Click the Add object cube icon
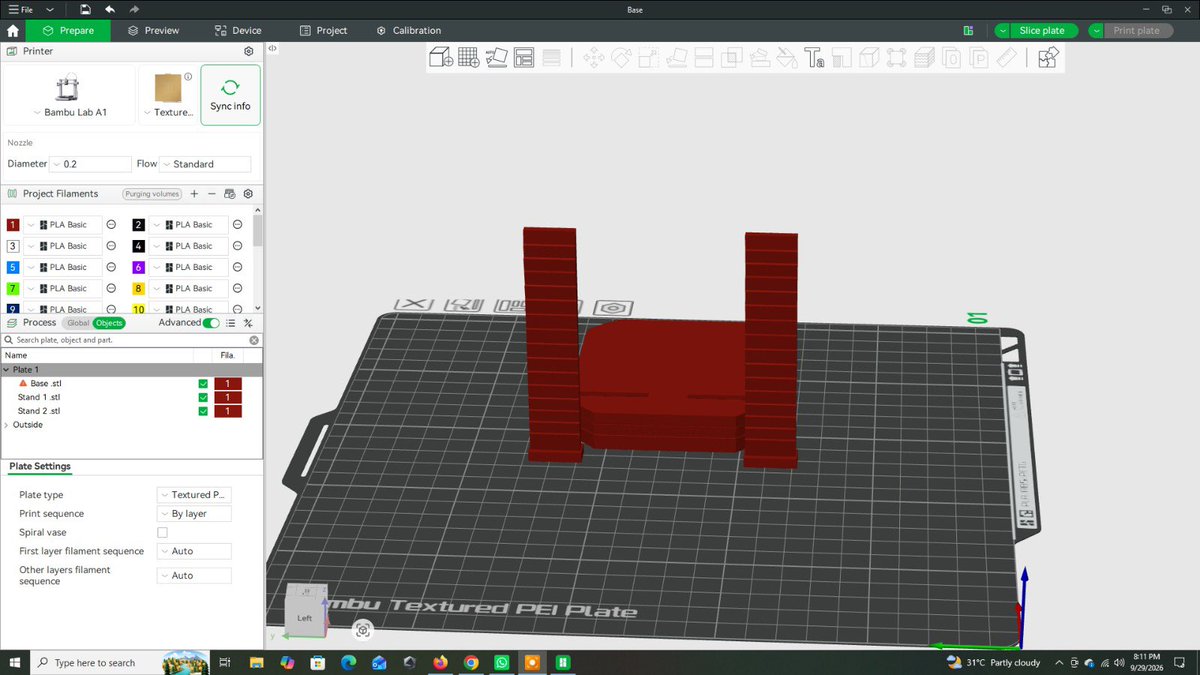 pyautogui.click(x=441, y=58)
